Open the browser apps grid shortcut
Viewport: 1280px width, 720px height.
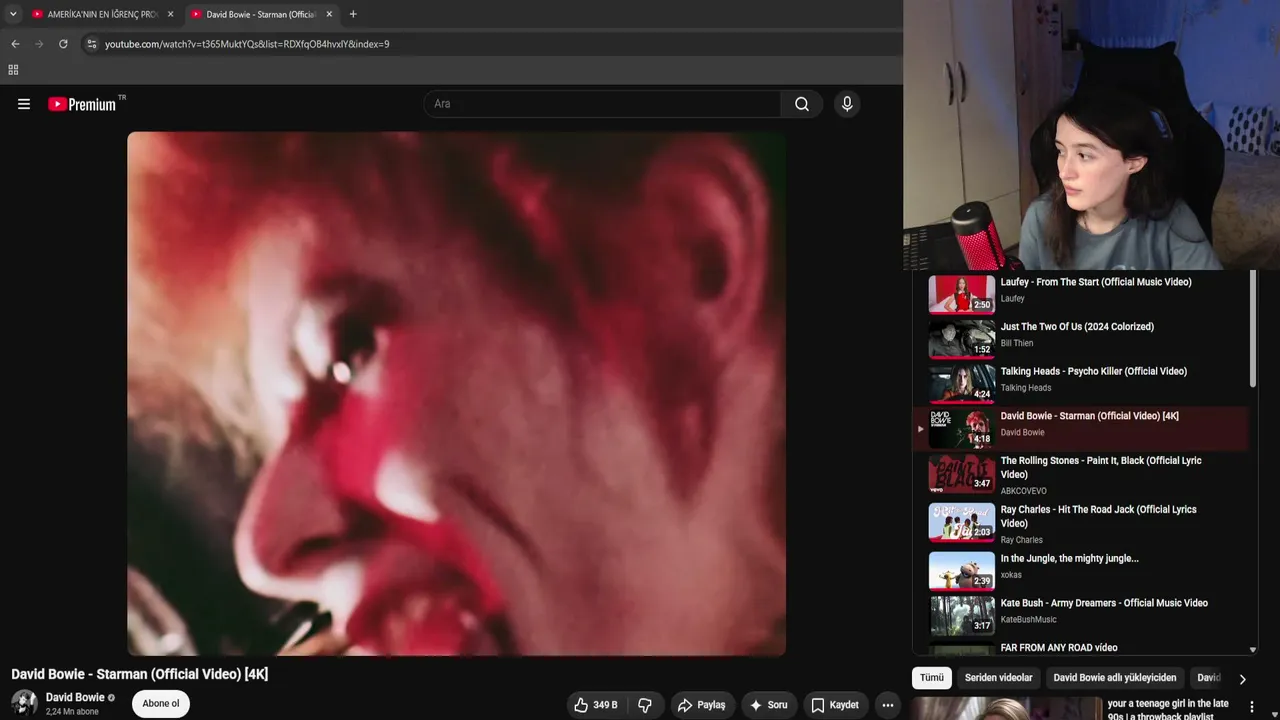(x=13, y=70)
